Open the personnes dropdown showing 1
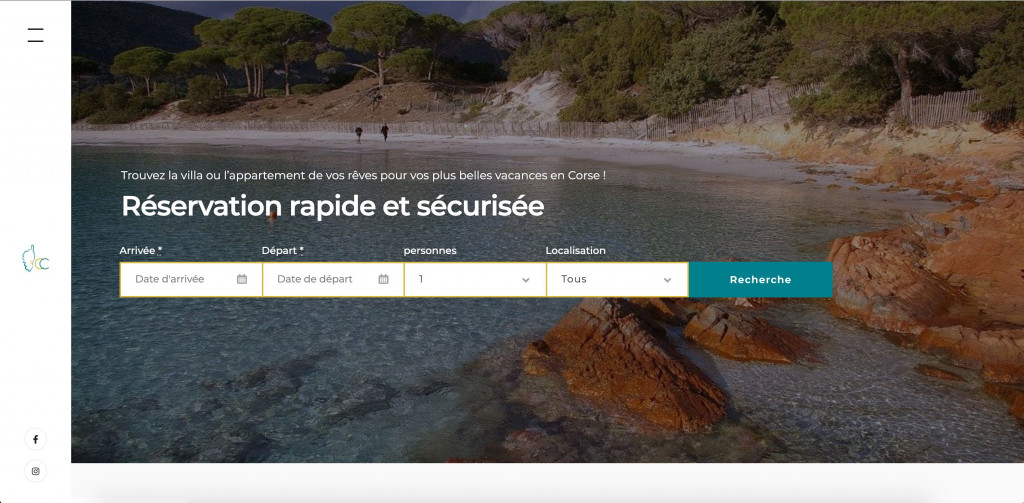 pyautogui.click(x=475, y=280)
